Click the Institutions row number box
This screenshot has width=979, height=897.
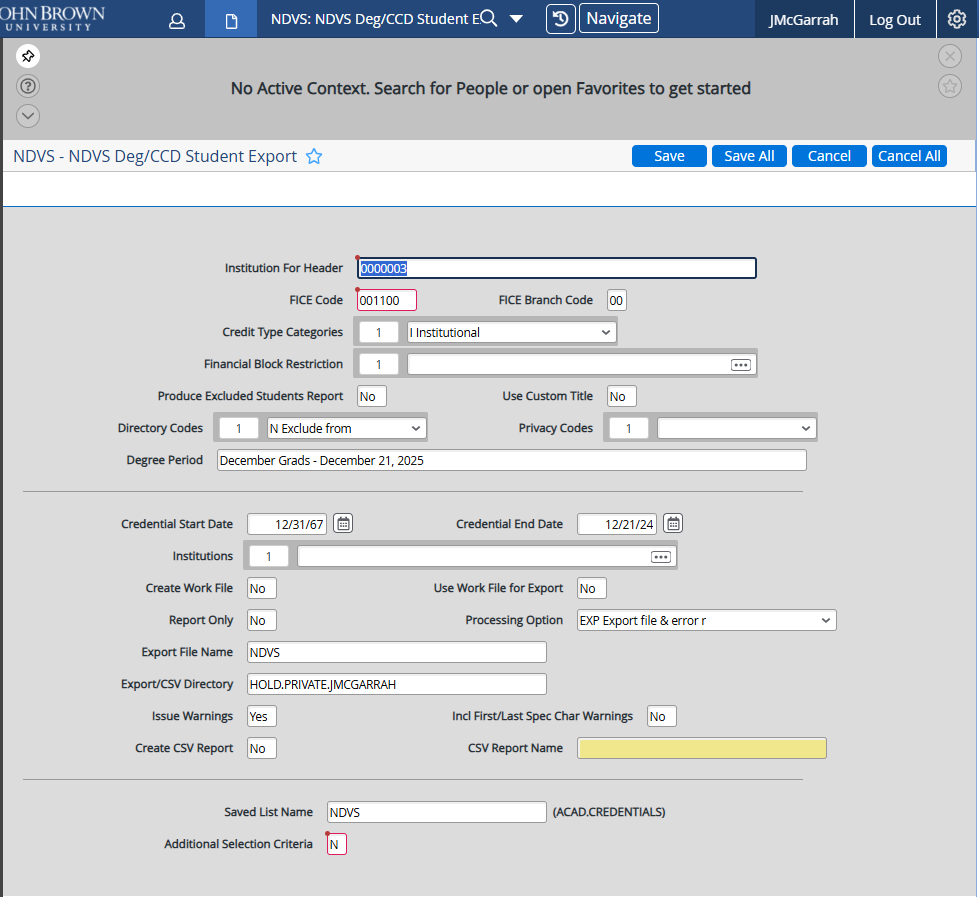(268, 556)
